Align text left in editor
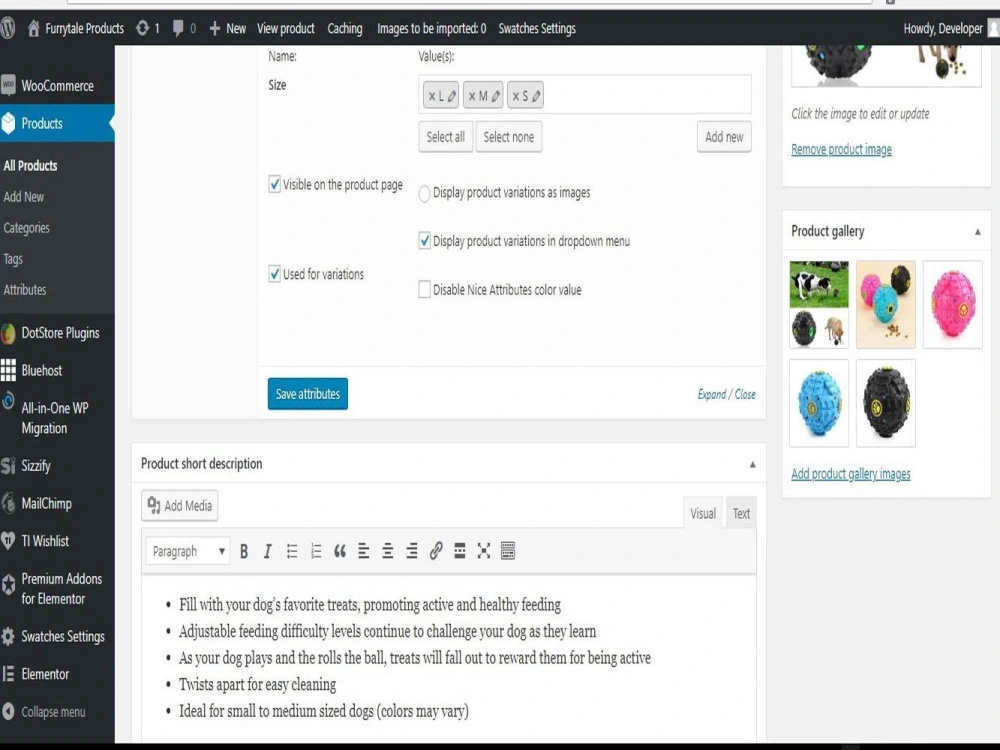The width and height of the screenshot is (1000, 750). point(364,551)
